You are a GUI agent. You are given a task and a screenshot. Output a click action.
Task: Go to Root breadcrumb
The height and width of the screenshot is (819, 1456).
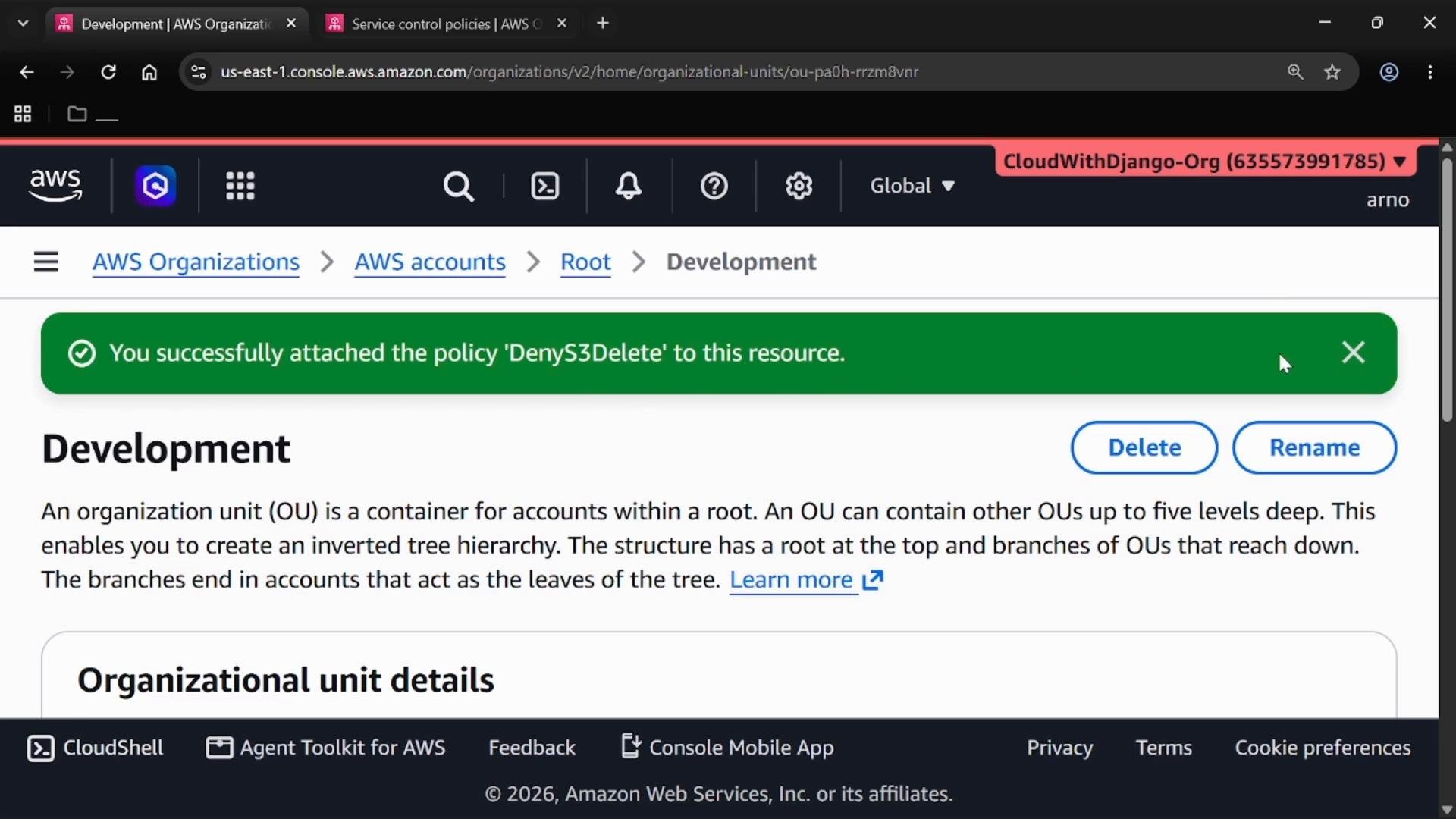(x=585, y=262)
